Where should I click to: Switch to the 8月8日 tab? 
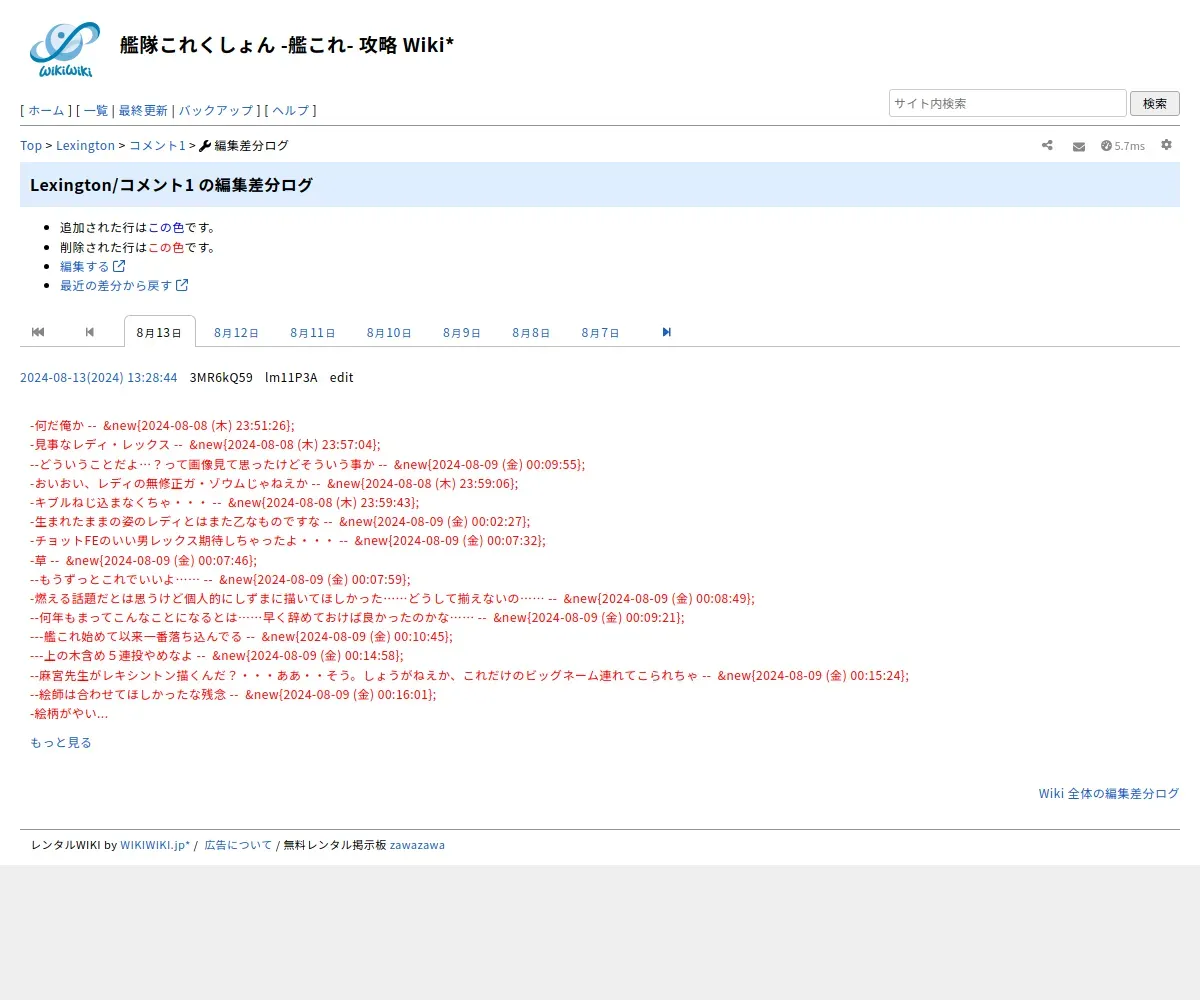pos(531,333)
